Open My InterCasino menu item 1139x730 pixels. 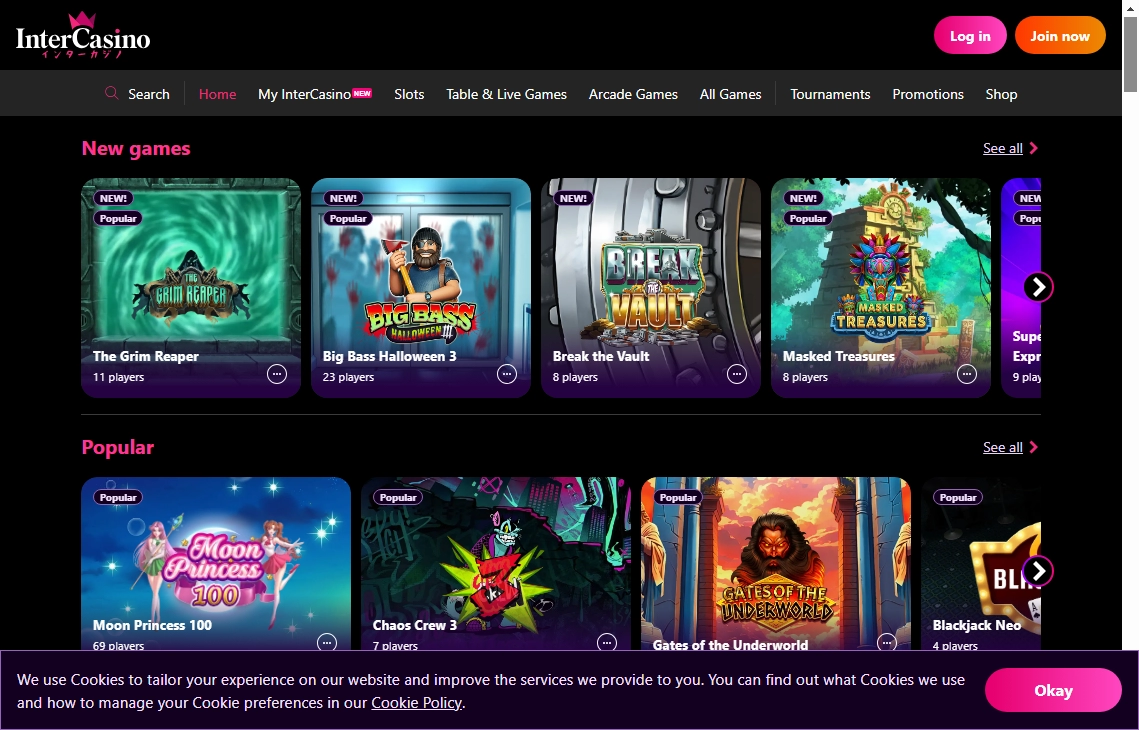pos(304,94)
